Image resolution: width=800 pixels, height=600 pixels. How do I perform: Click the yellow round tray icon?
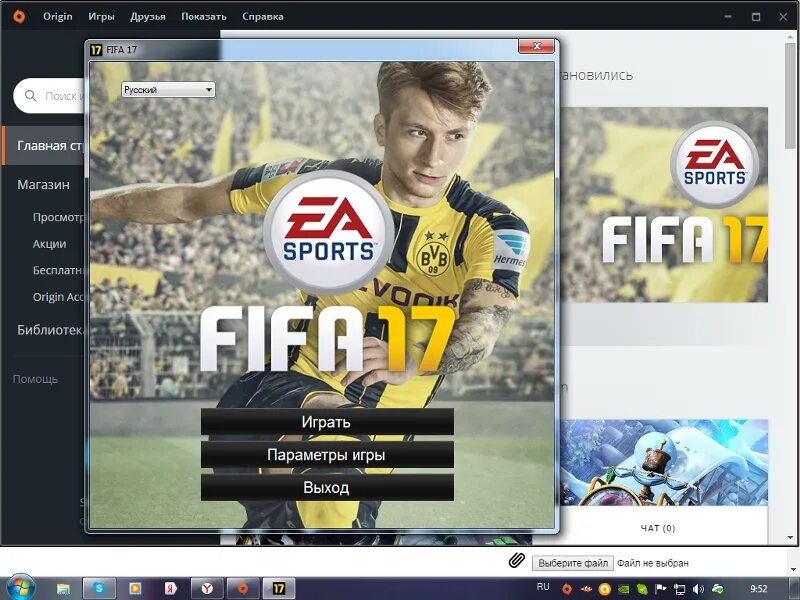(x=604, y=589)
